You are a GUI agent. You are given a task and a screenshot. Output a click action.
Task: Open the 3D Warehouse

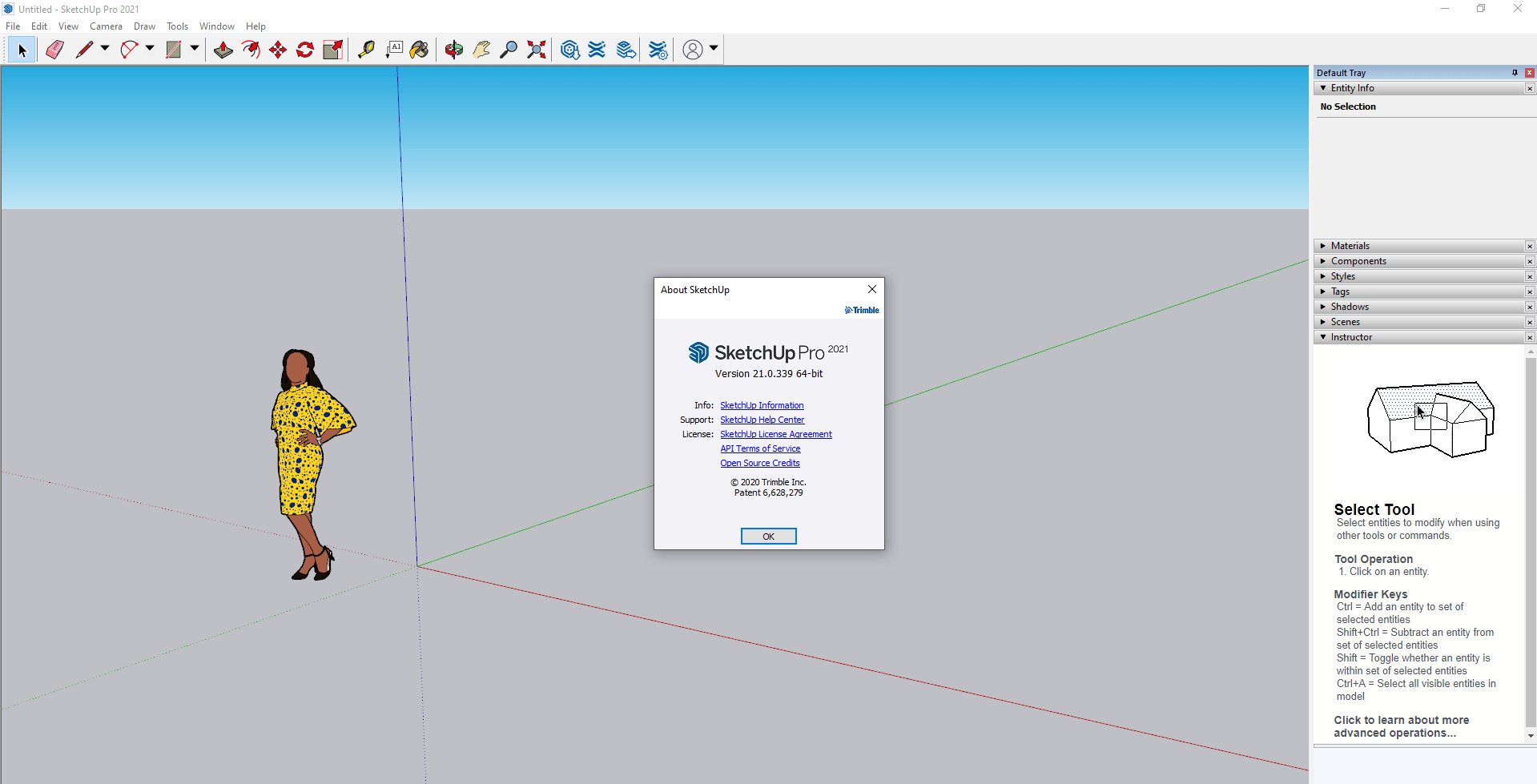click(570, 50)
